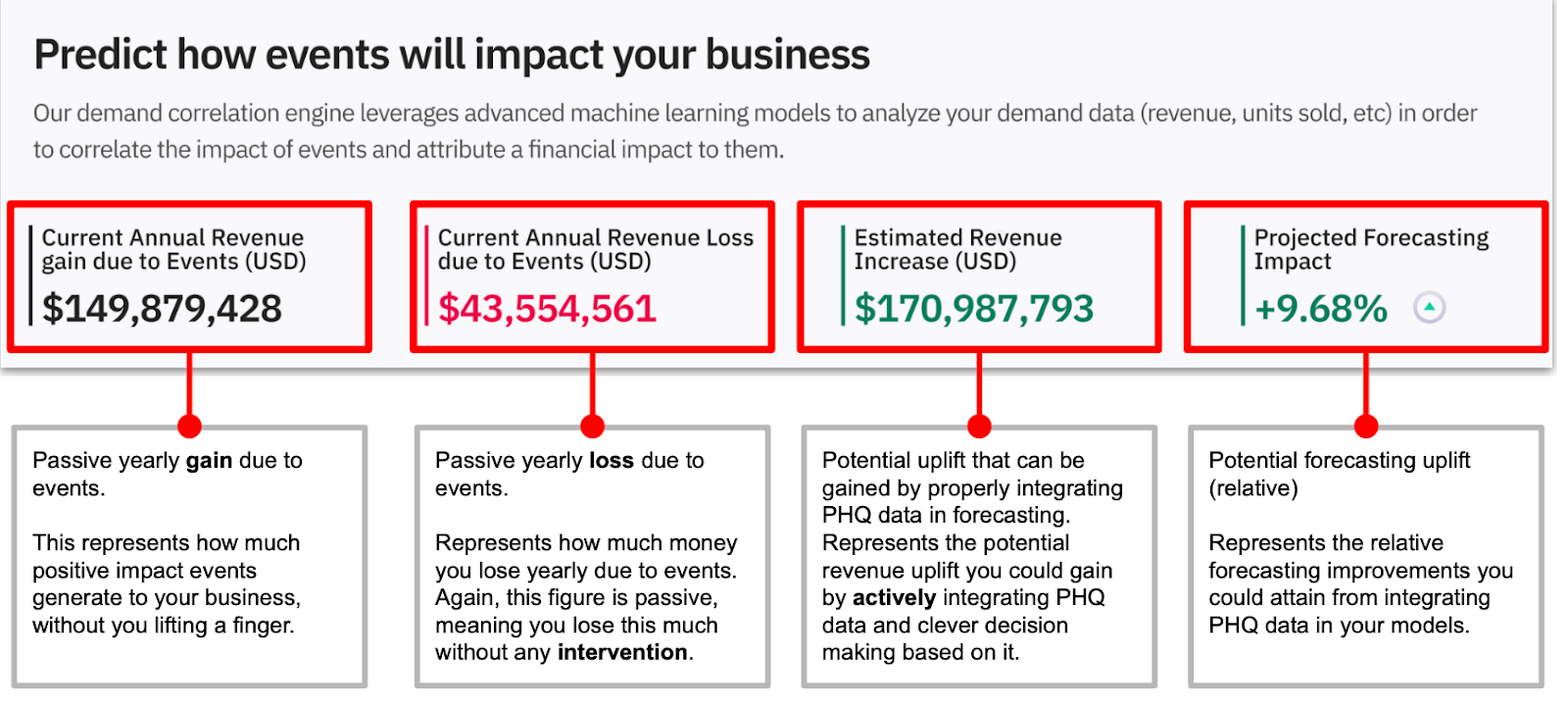Click the up-arrow icon beside +9.68%
Image resolution: width=1568 pixels, height=708 pixels.
coord(1429,308)
